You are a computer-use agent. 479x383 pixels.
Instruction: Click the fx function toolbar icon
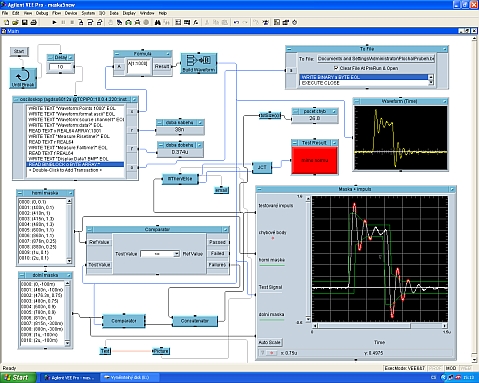(x=196, y=23)
